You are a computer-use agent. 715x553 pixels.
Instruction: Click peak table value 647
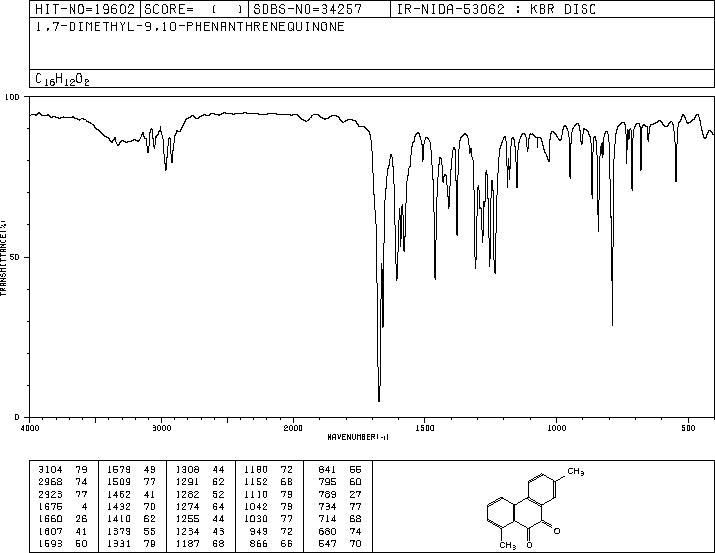point(327,543)
